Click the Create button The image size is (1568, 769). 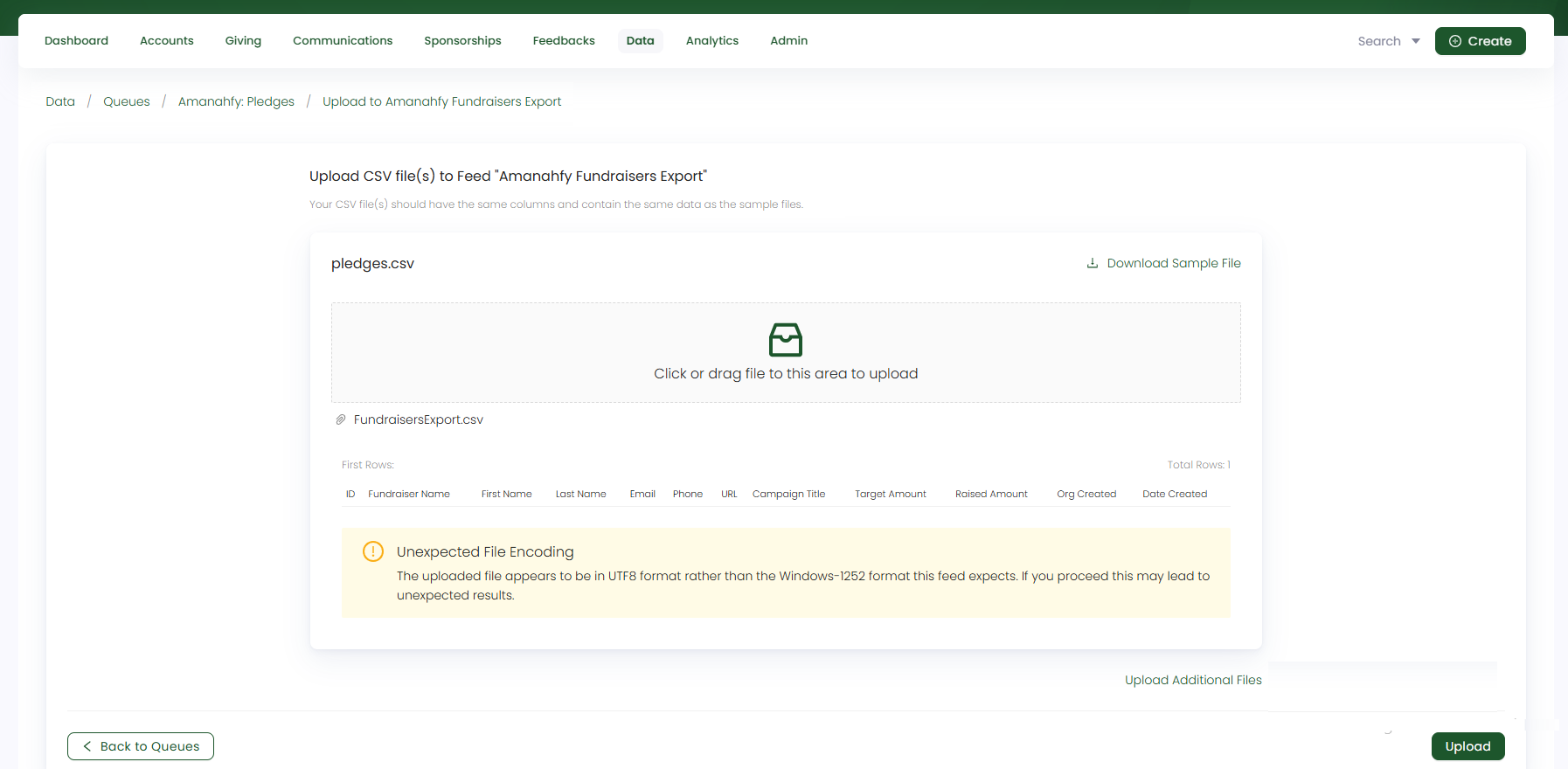1481,41
